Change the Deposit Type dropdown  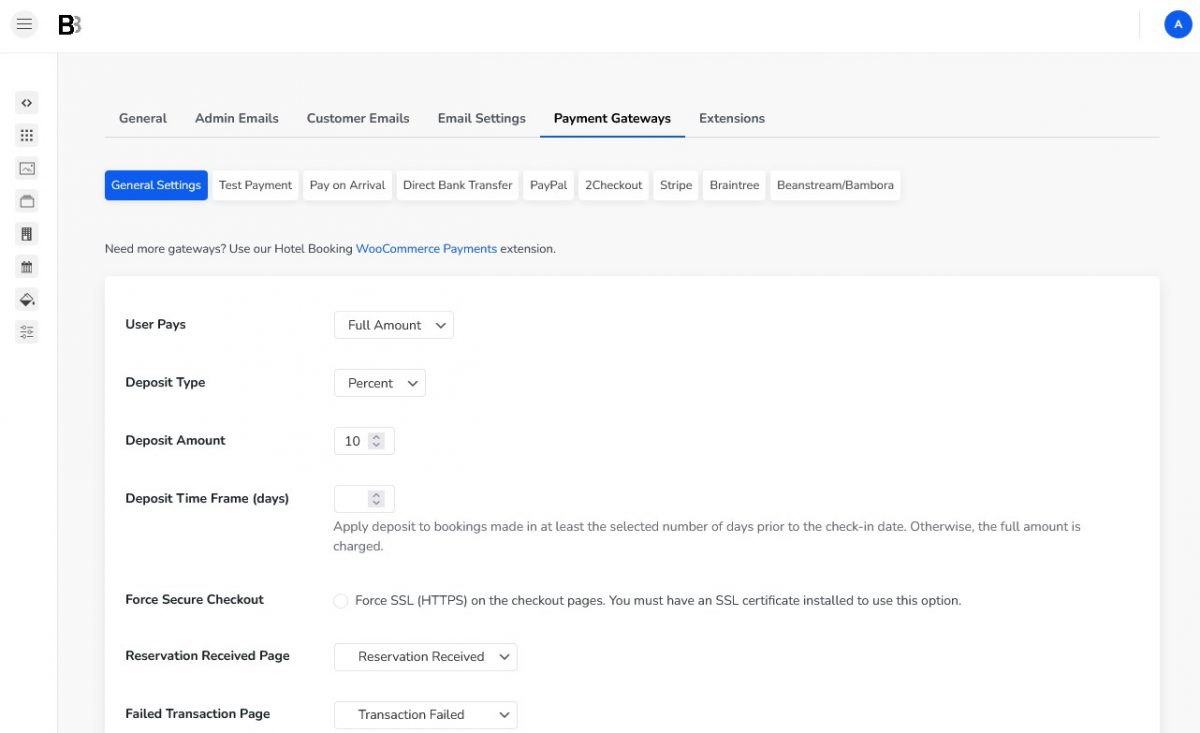(379, 382)
